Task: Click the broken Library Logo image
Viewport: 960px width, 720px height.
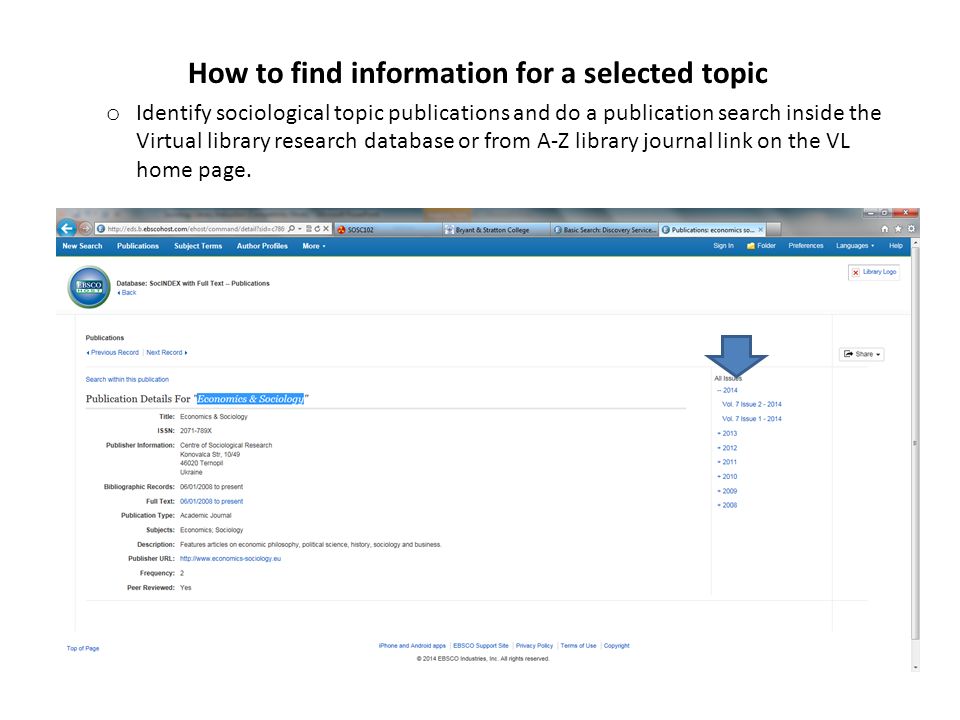Action: point(874,272)
